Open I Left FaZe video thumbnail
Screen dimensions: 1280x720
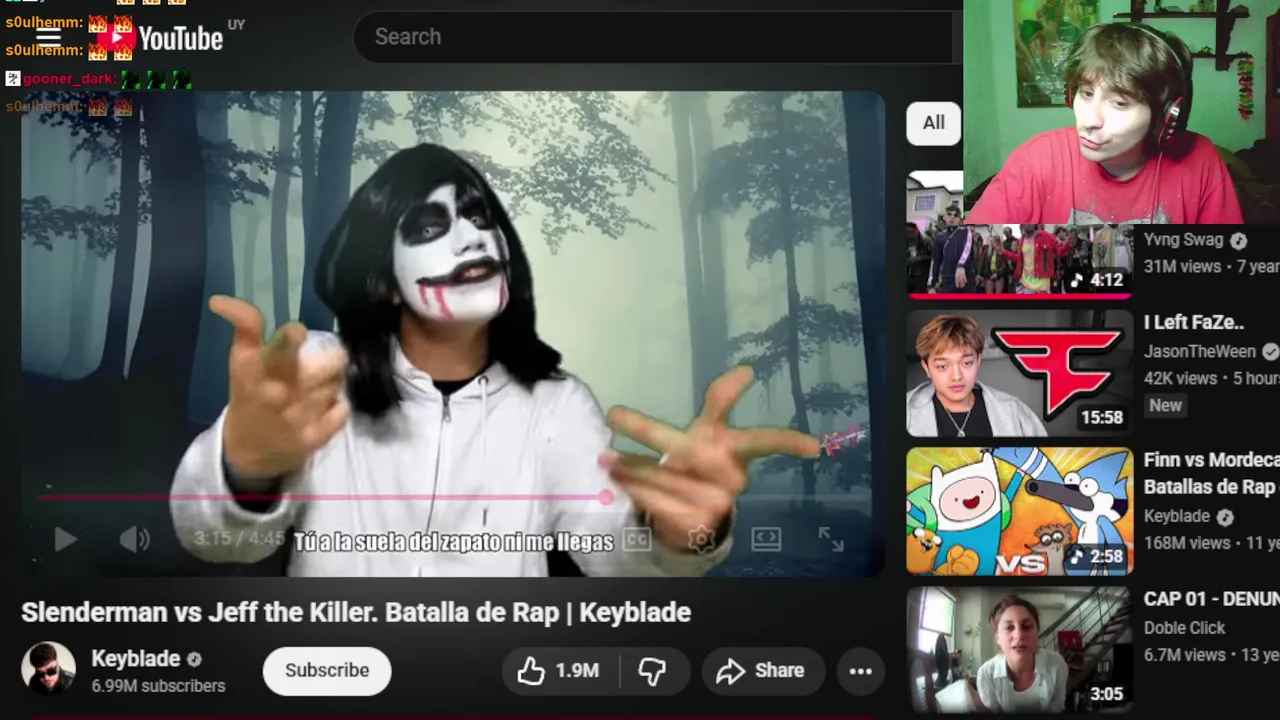coord(1019,373)
